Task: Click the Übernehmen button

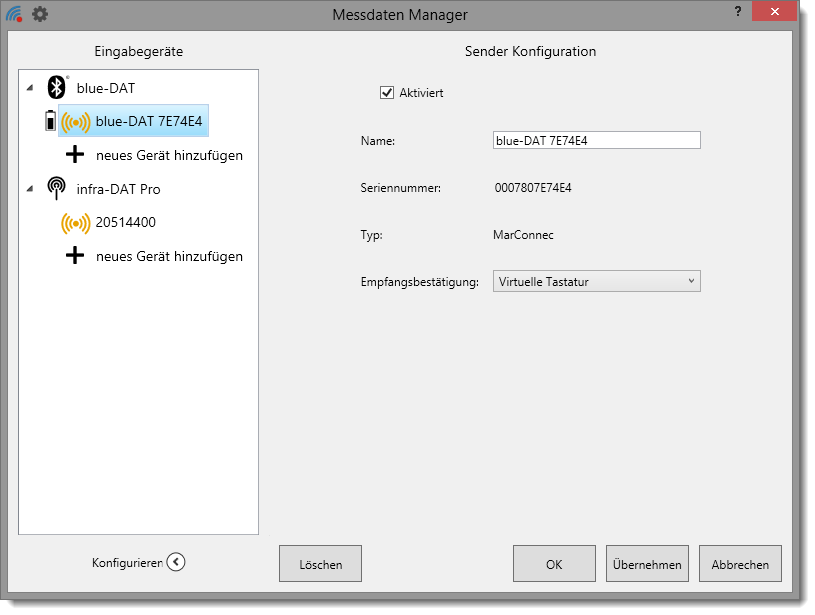Action: (x=647, y=564)
